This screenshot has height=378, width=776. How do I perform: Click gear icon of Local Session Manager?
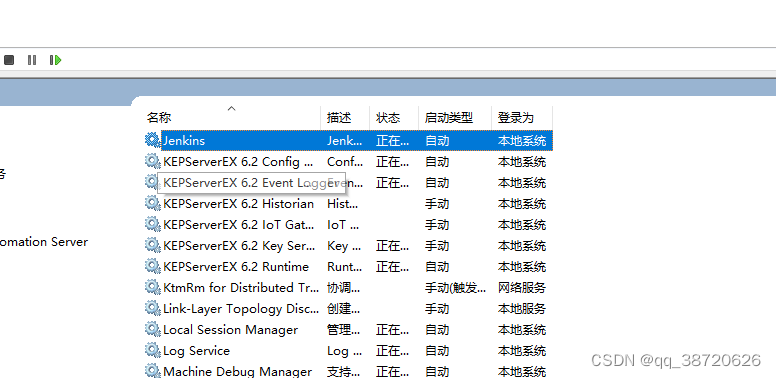[152, 329]
